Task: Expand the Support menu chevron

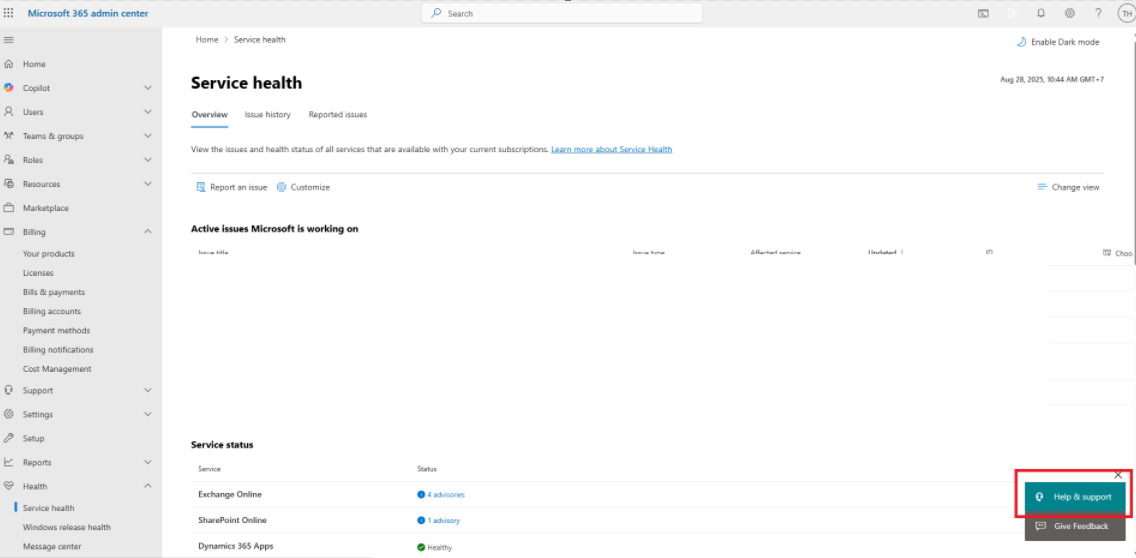Action: pyautogui.click(x=148, y=390)
